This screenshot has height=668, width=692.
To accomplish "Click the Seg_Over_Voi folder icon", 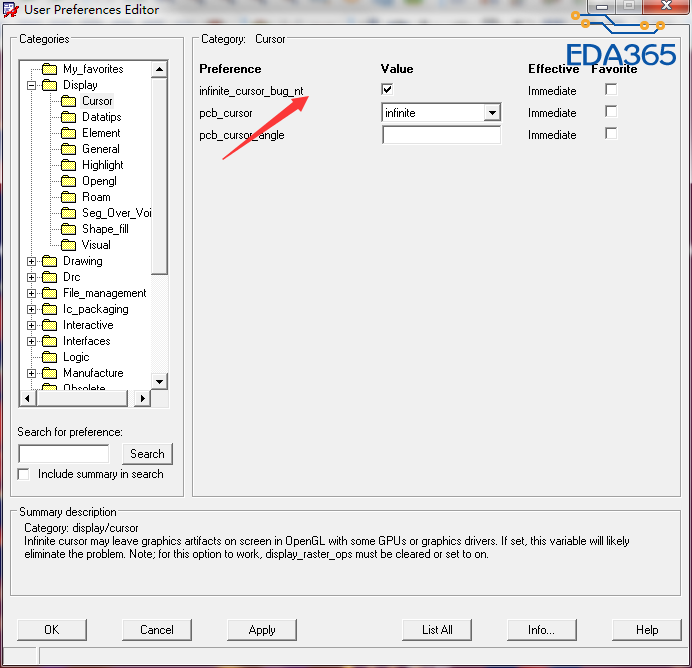I will (x=68, y=213).
